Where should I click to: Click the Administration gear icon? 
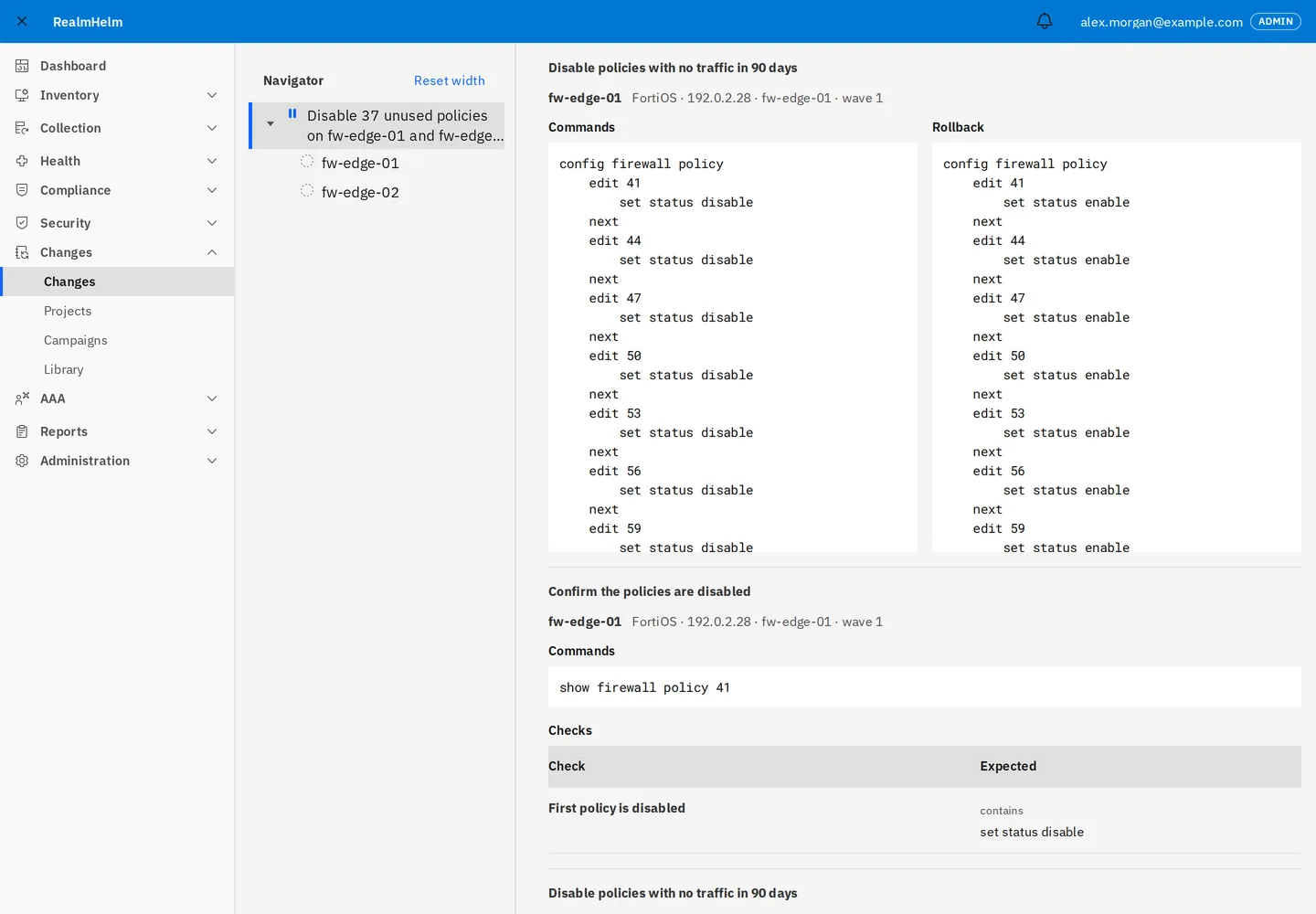click(x=22, y=461)
